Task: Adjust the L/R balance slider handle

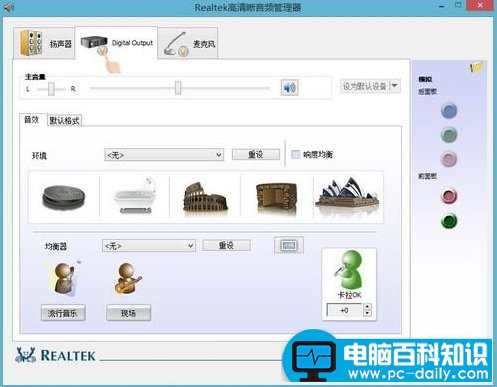Action: point(51,89)
